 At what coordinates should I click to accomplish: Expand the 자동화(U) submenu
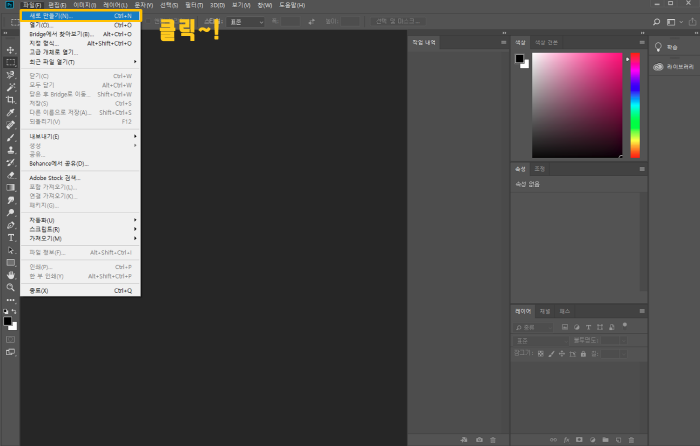80,220
